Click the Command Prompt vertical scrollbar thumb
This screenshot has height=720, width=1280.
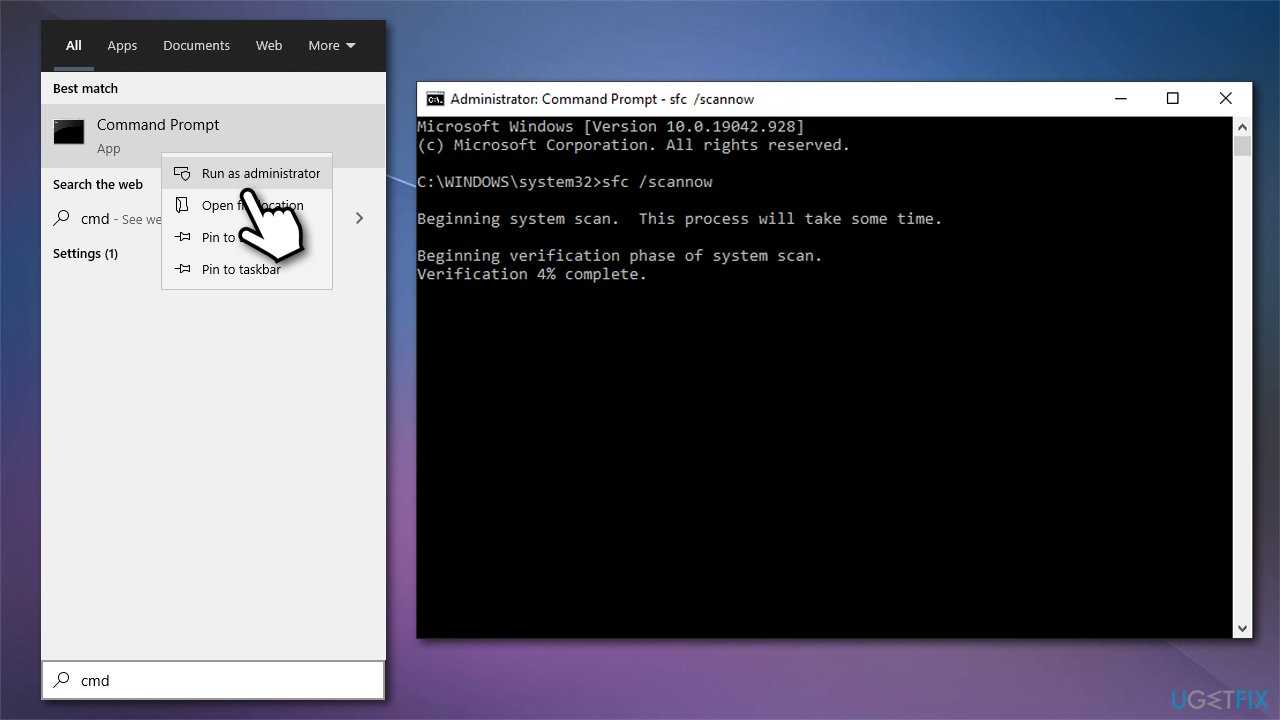coord(1242,146)
